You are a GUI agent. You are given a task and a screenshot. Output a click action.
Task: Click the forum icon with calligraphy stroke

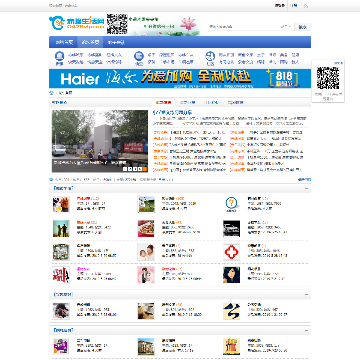coord(231,311)
